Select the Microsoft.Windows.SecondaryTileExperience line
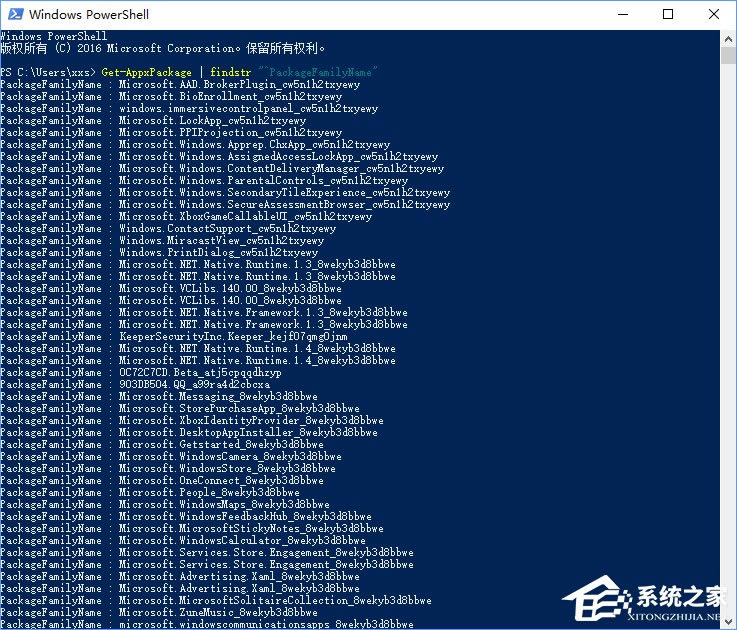737x630 pixels. tap(225, 192)
